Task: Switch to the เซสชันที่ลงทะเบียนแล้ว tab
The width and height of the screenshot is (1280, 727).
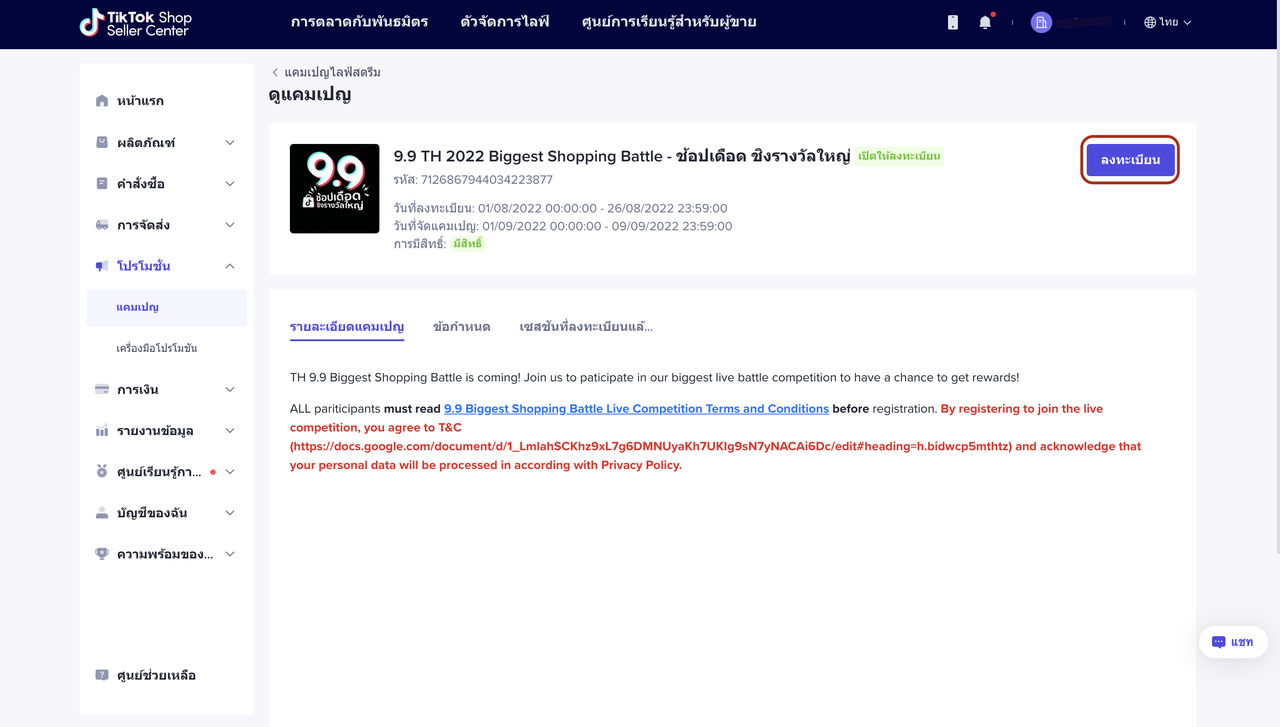Action: pos(586,326)
